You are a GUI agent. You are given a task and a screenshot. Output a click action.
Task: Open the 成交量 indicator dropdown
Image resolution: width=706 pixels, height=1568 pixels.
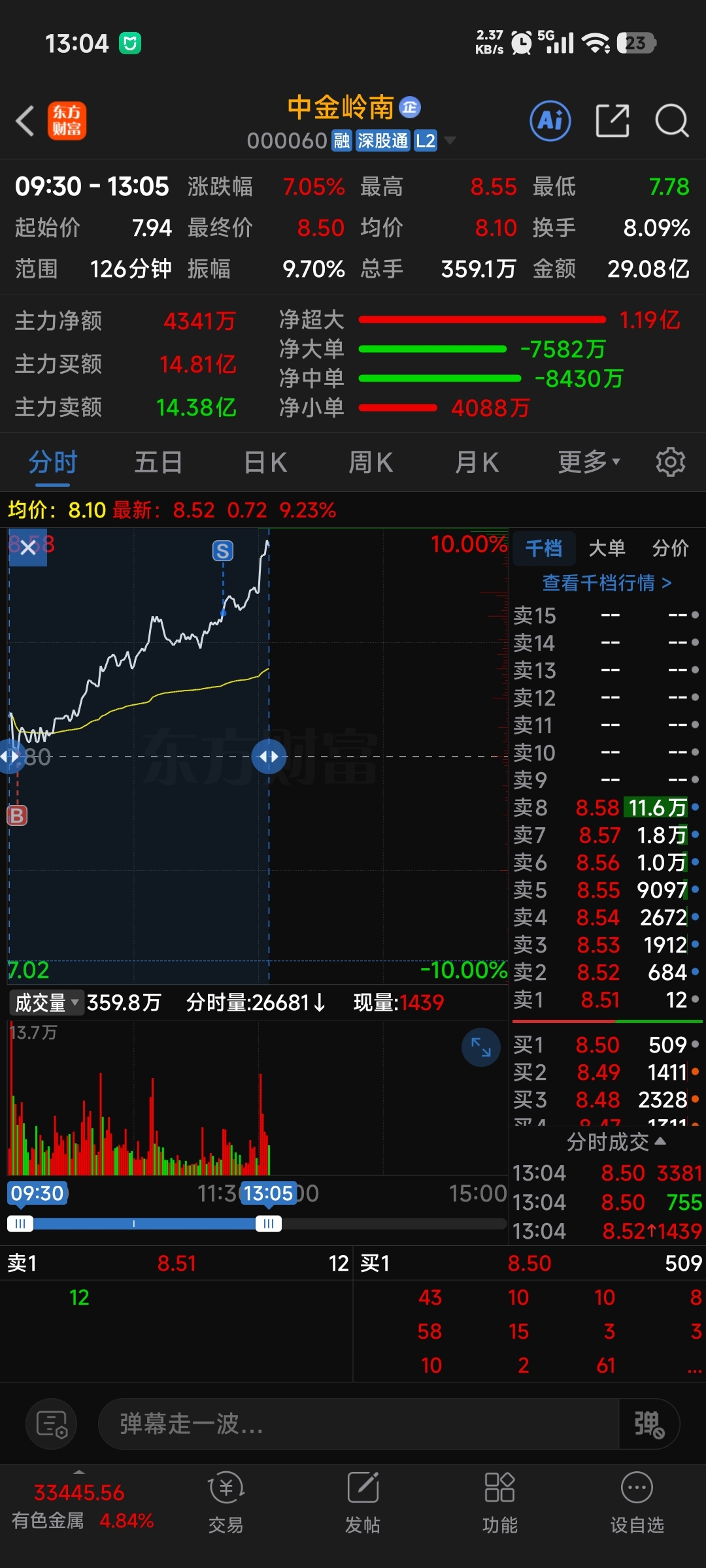(46, 1002)
